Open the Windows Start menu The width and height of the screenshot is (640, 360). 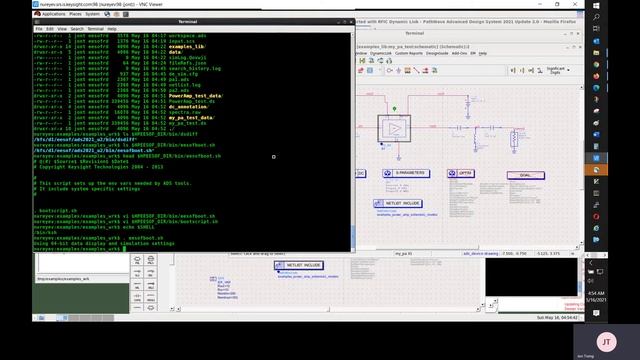coord(596,6)
